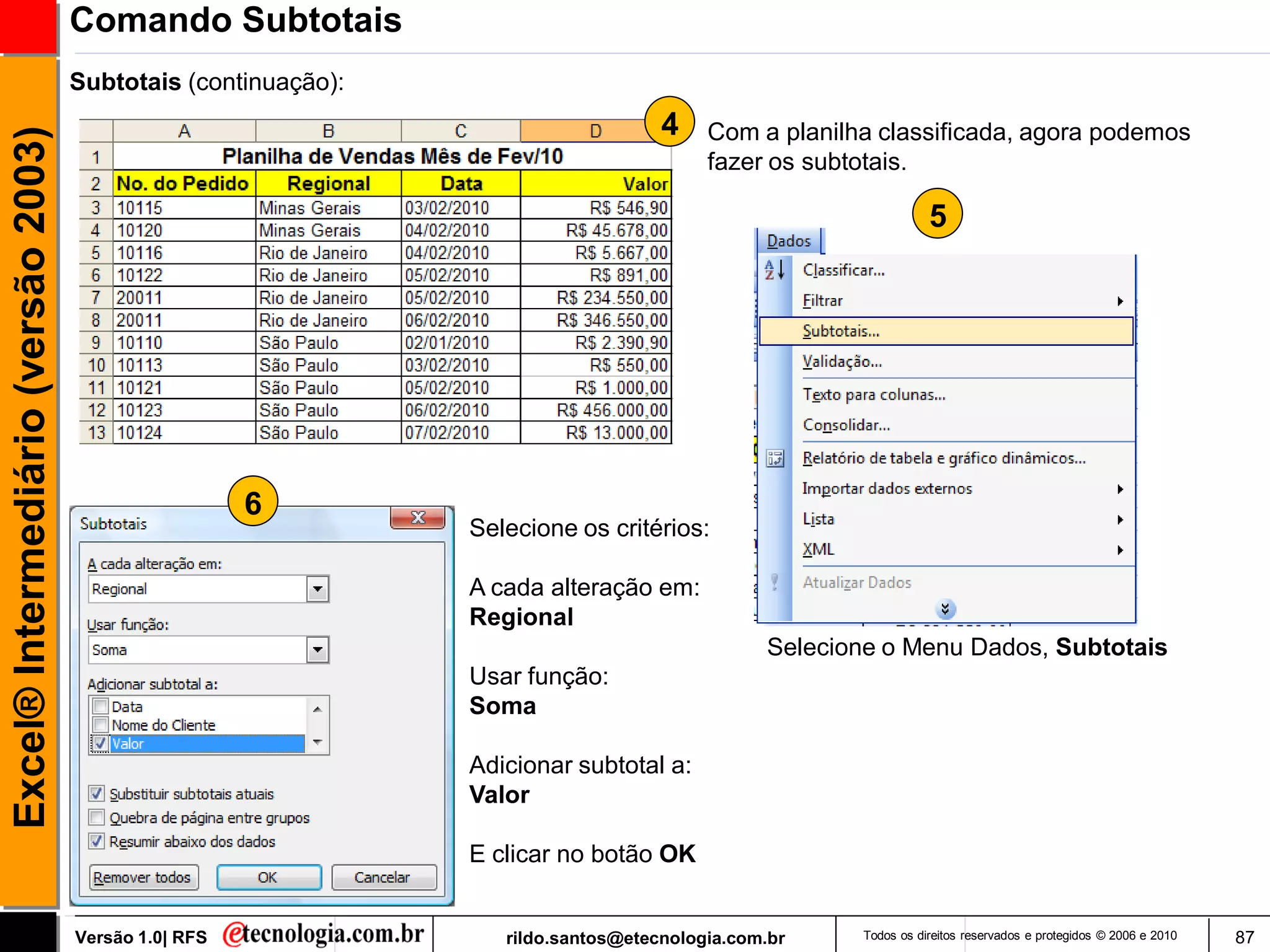Enable Quebra de página entre grupos
Image resolution: width=1270 pixels, height=952 pixels.
(96, 818)
